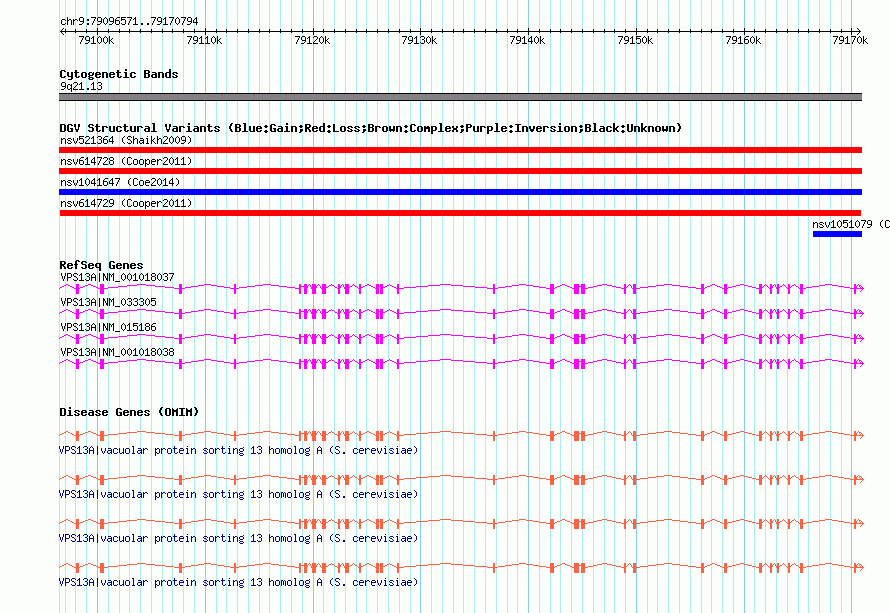This screenshot has height=613, width=890.
Task: Click the 9q21.13 band label
Action: (x=81, y=86)
